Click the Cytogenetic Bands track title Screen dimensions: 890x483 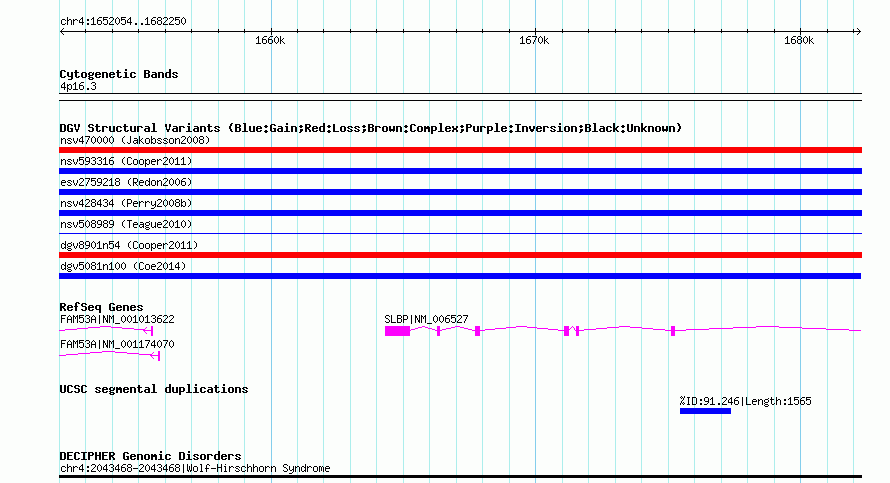[119, 74]
